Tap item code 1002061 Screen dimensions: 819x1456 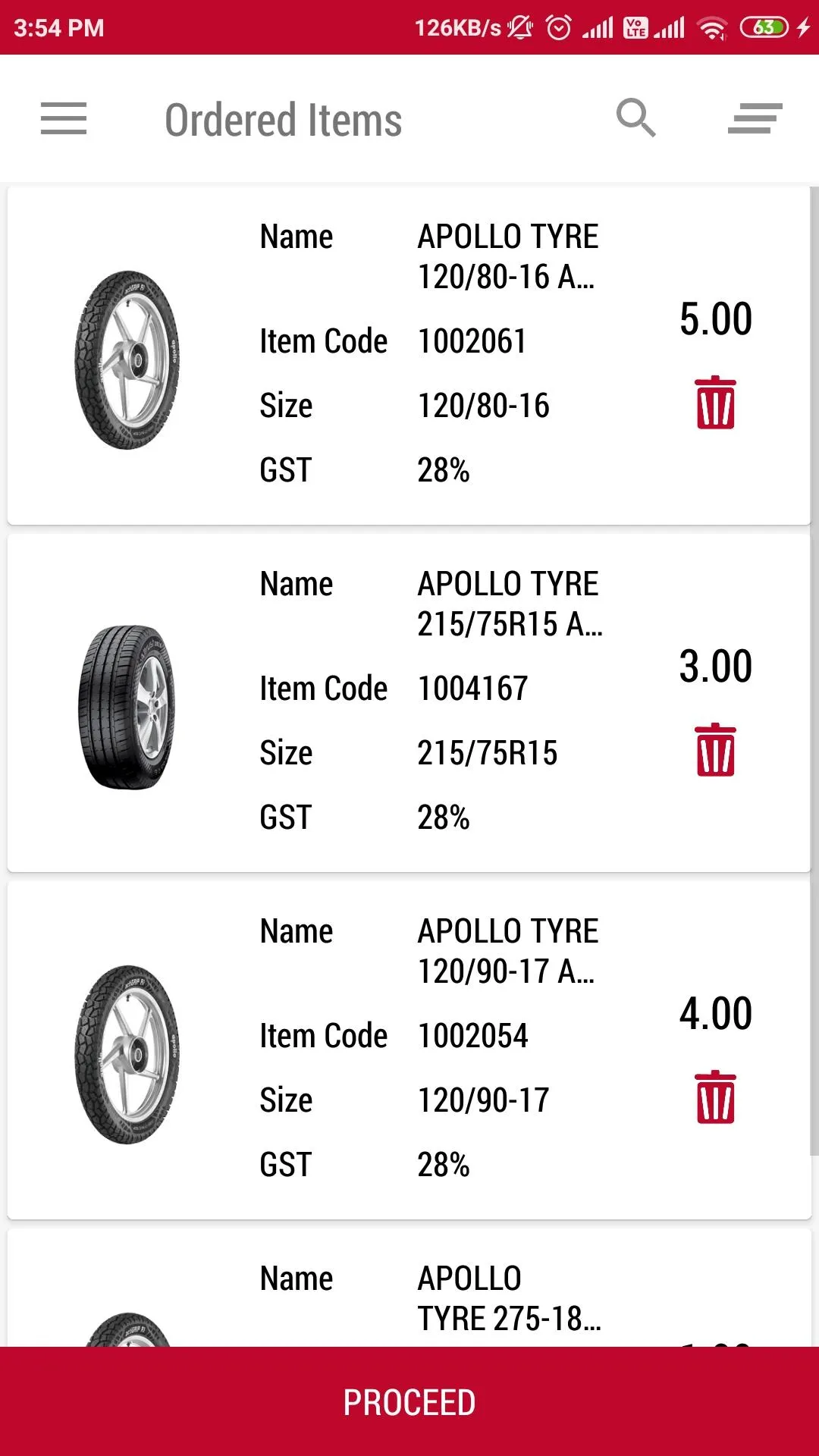pyautogui.click(x=472, y=341)
